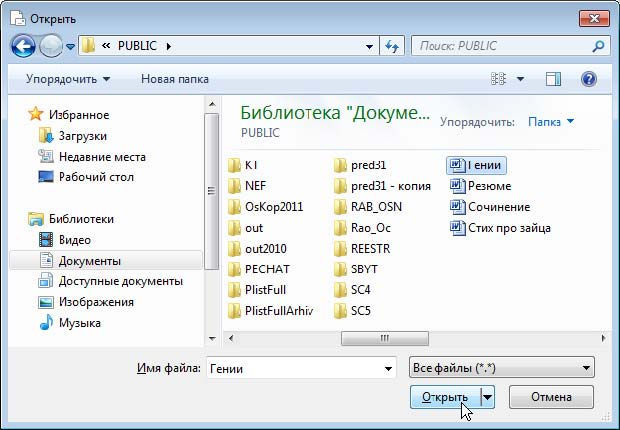Select the OsKop2011 folder
Viewport: 620px width, 430px height.
[266, 206]
